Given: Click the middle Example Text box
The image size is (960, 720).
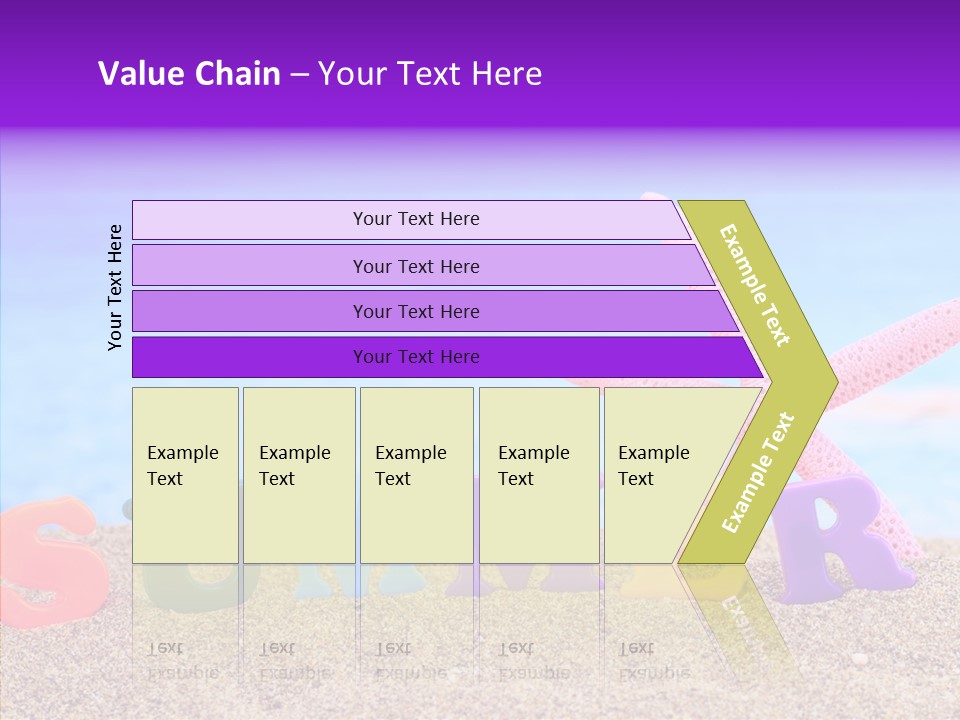Looking at the screenshot, I should click(x=416, y=474).
